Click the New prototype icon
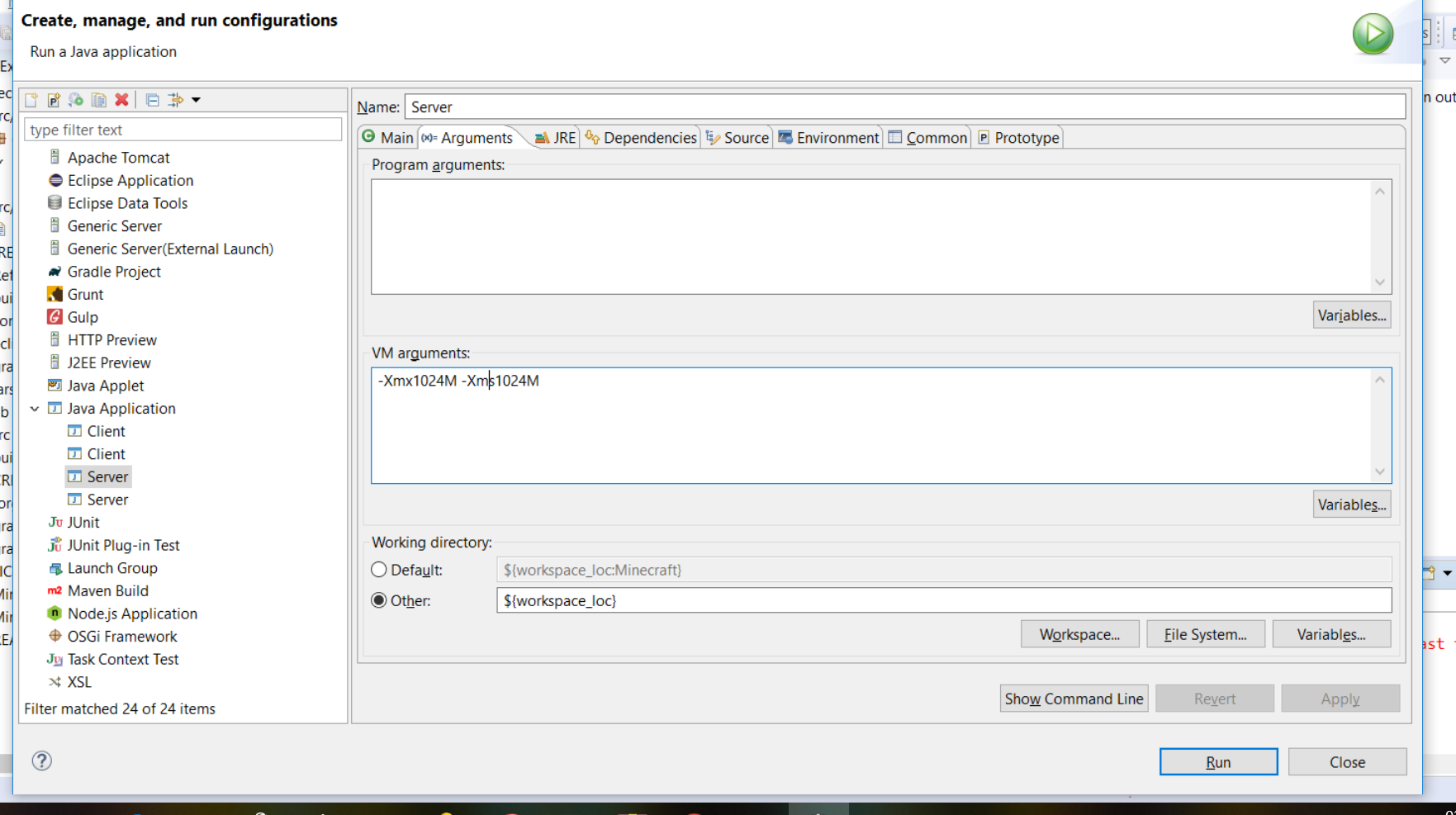This screenshot has width=1456, height=815. (54, 100)
